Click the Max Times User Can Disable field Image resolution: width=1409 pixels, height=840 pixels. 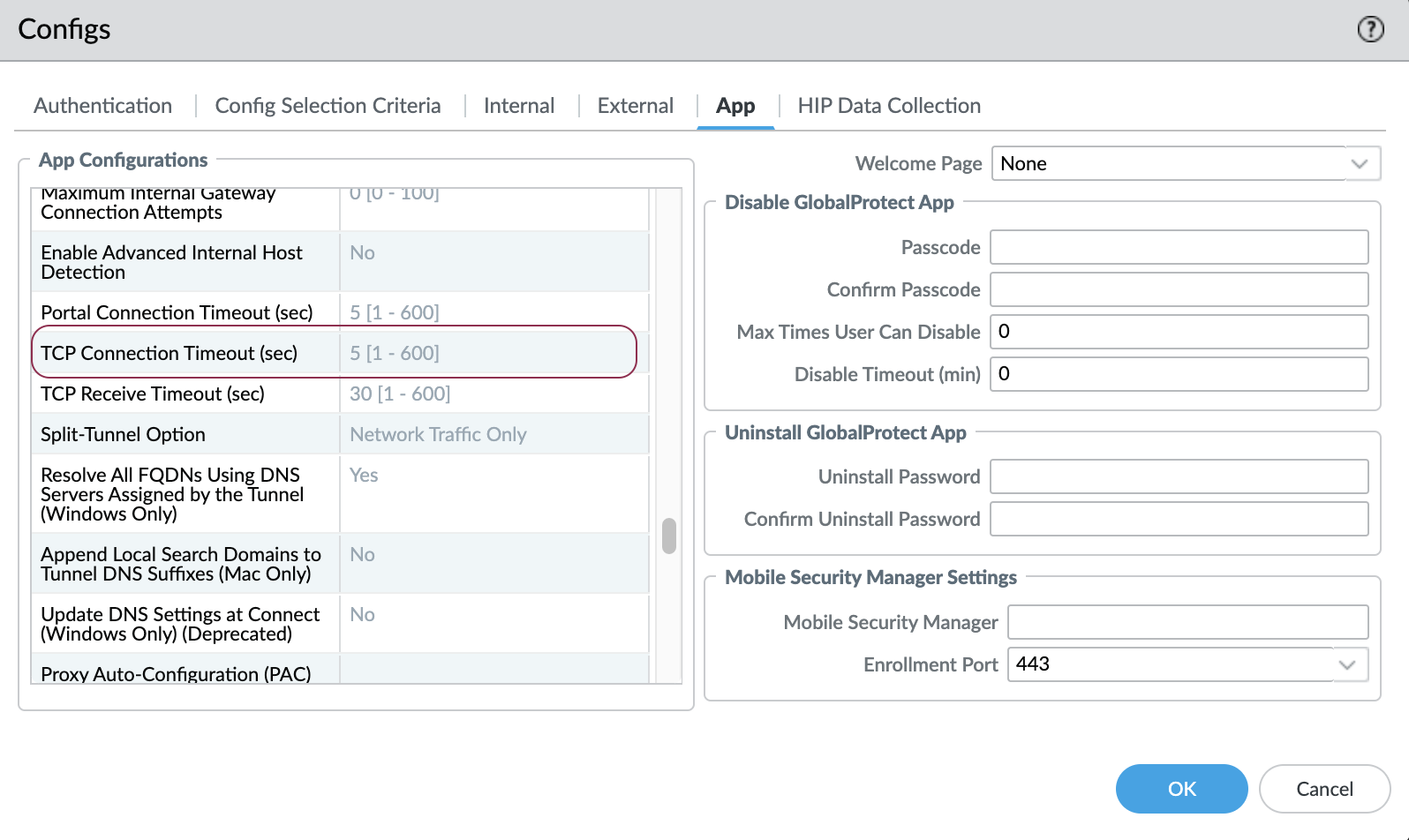tap(1179, 332)
